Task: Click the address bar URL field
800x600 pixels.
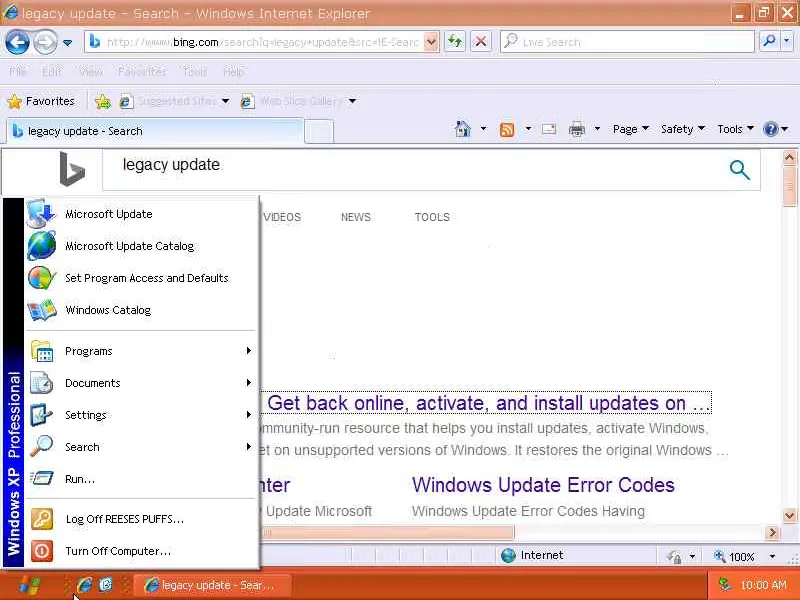Action: coord(254,42)
